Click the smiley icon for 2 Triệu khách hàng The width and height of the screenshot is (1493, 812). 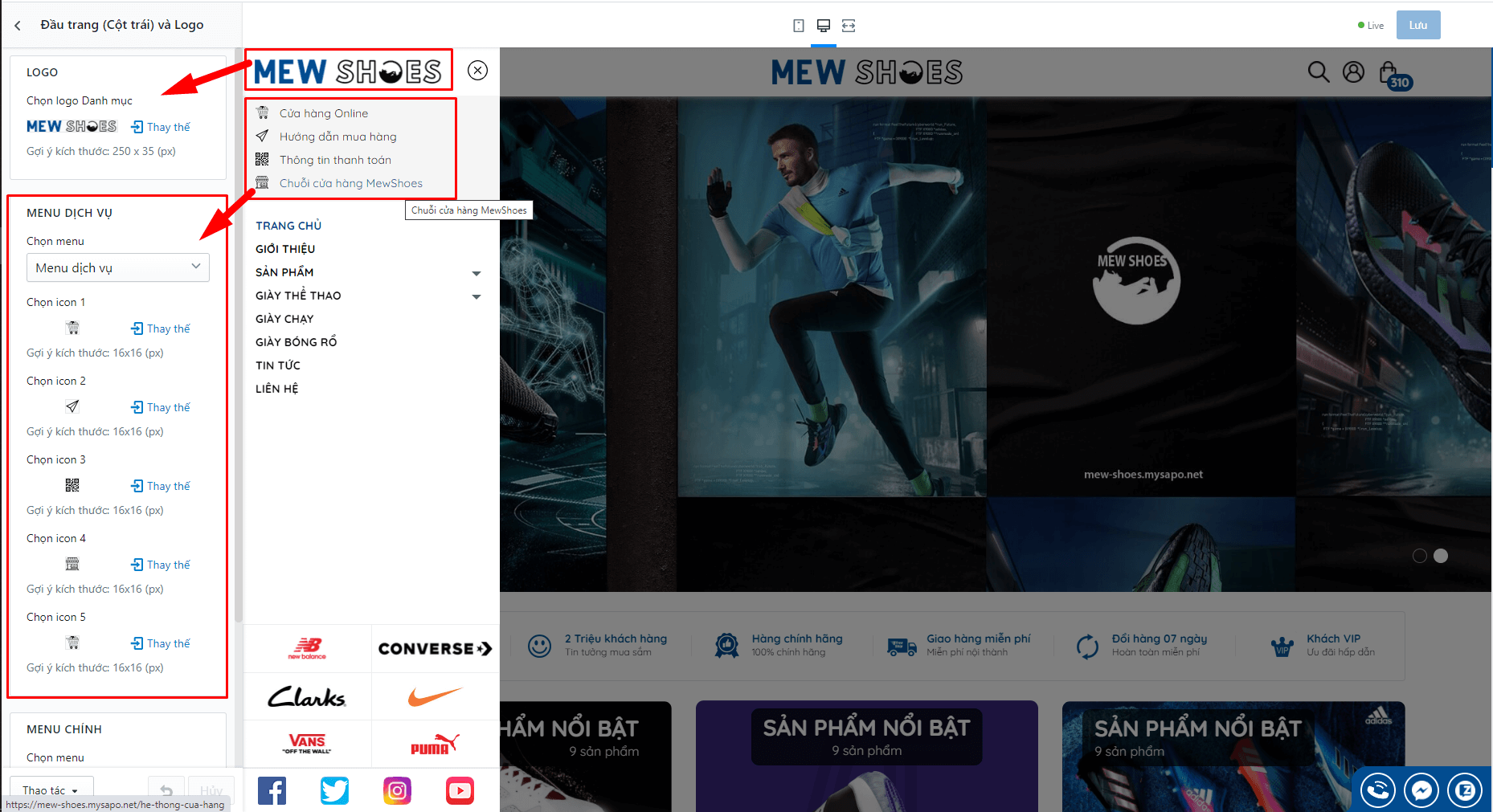coord(539,645)
